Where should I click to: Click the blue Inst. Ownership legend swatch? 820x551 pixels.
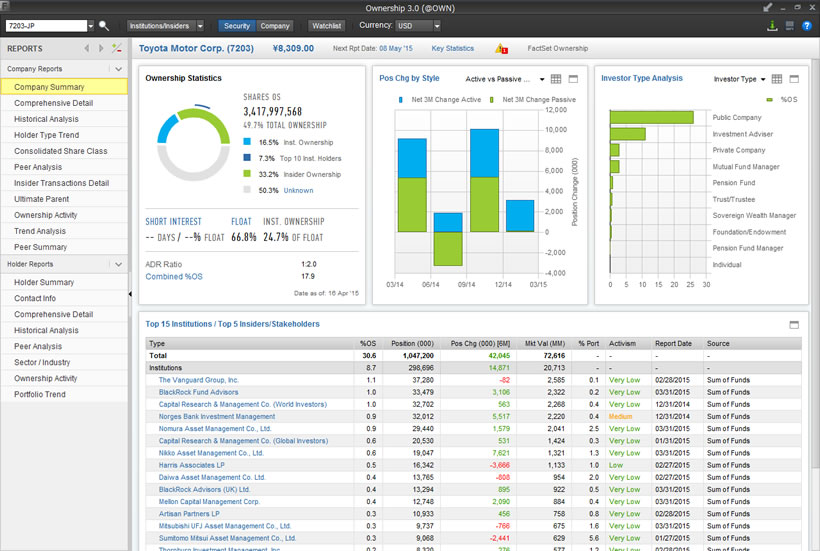pyautogui.click(x=247, y=142)
